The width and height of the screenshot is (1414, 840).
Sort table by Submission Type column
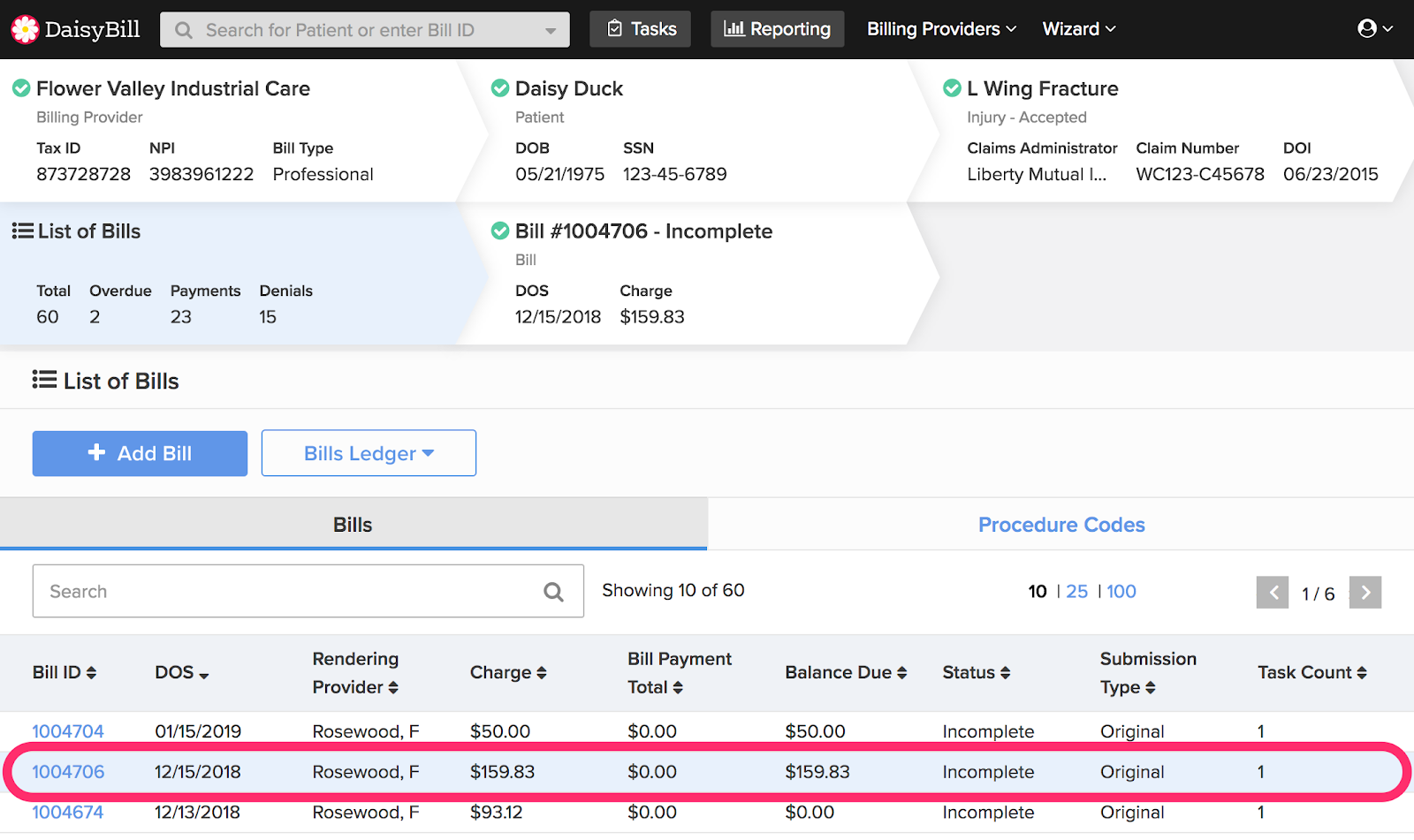(x=1148, y=673)
